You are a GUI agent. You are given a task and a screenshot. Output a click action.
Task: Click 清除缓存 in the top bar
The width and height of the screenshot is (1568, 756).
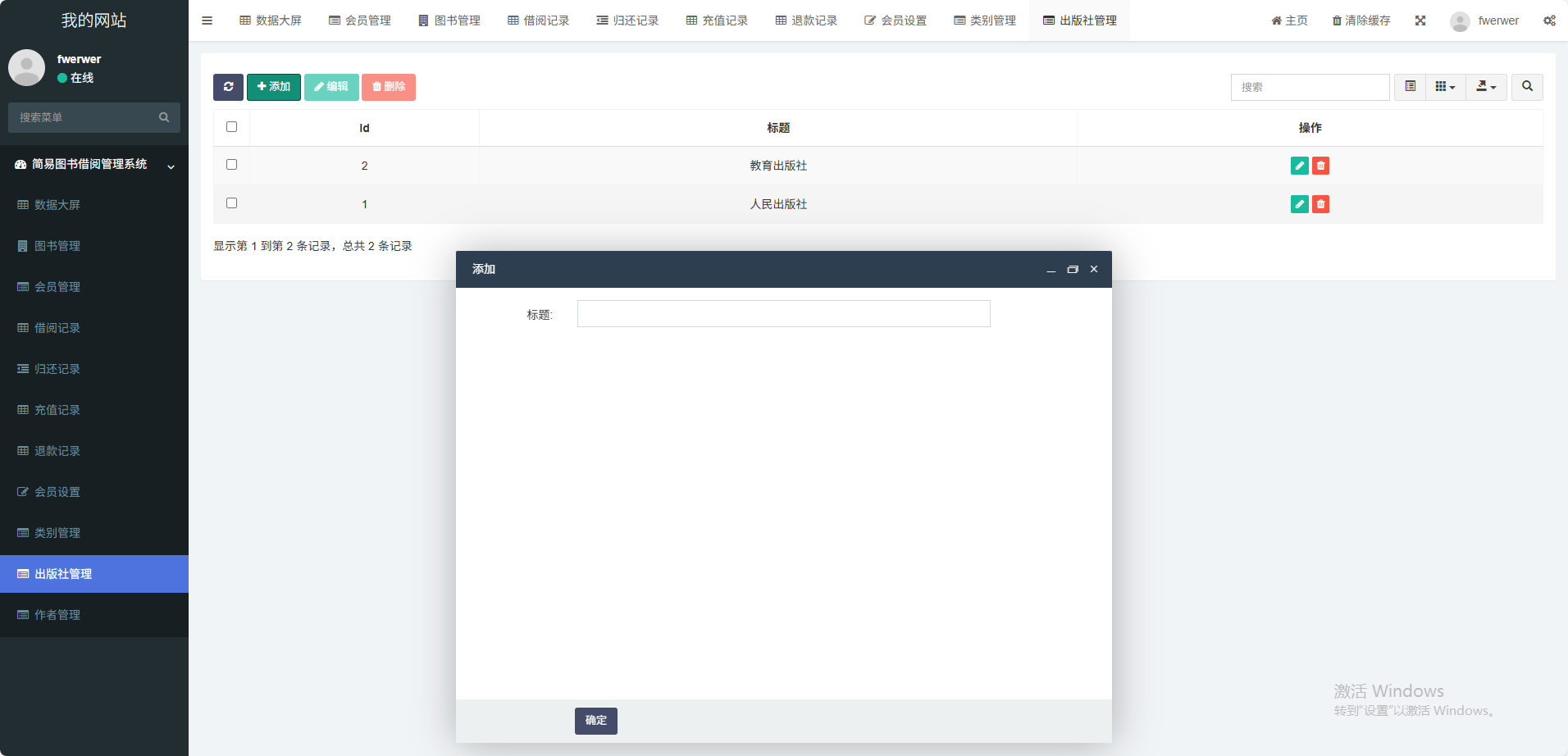1361,20
